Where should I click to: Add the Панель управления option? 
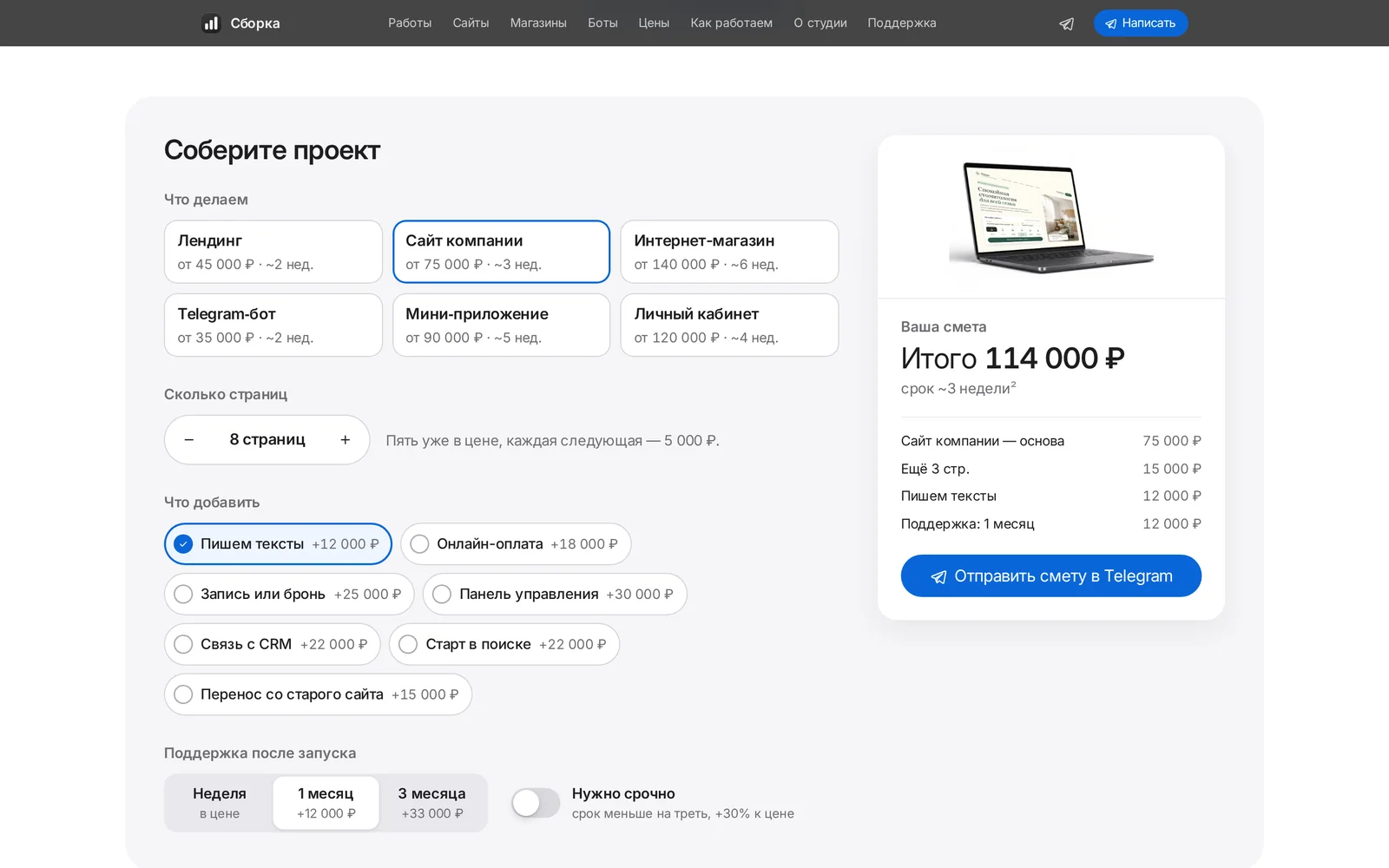555,595
